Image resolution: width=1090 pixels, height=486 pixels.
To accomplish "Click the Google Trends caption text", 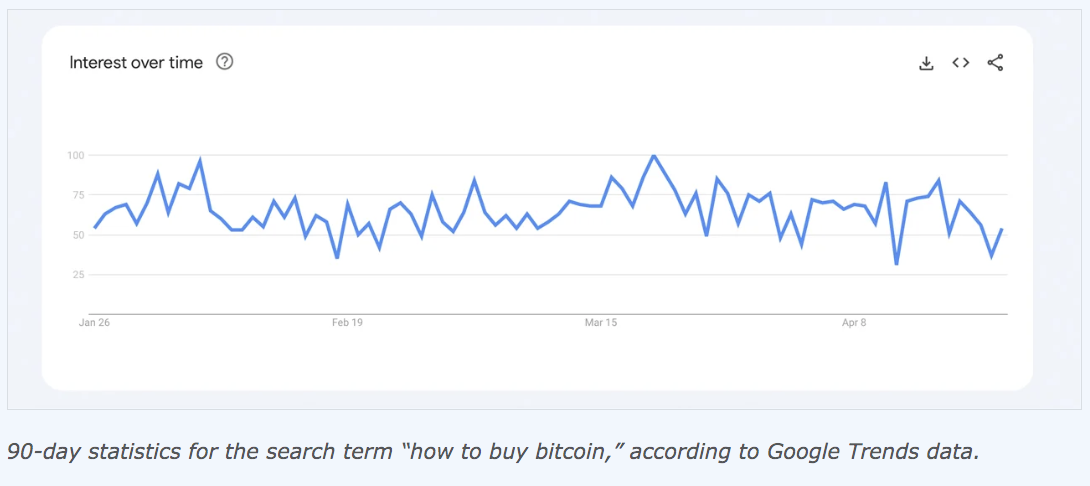I will click(x=491, y=451).
